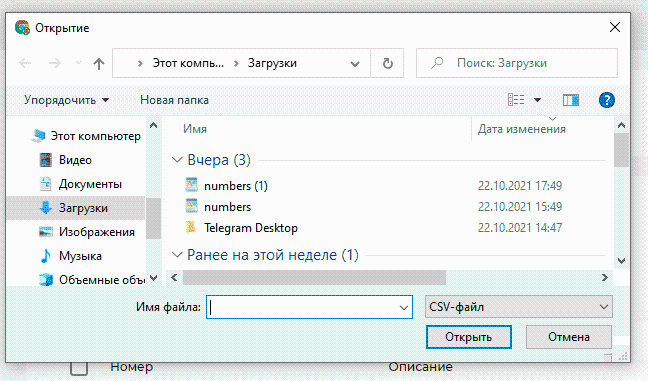The height and width of the screenshot is (381, 648).
Task: Select the file numbers dated 15:49
Action: click(x=227, y=207)
